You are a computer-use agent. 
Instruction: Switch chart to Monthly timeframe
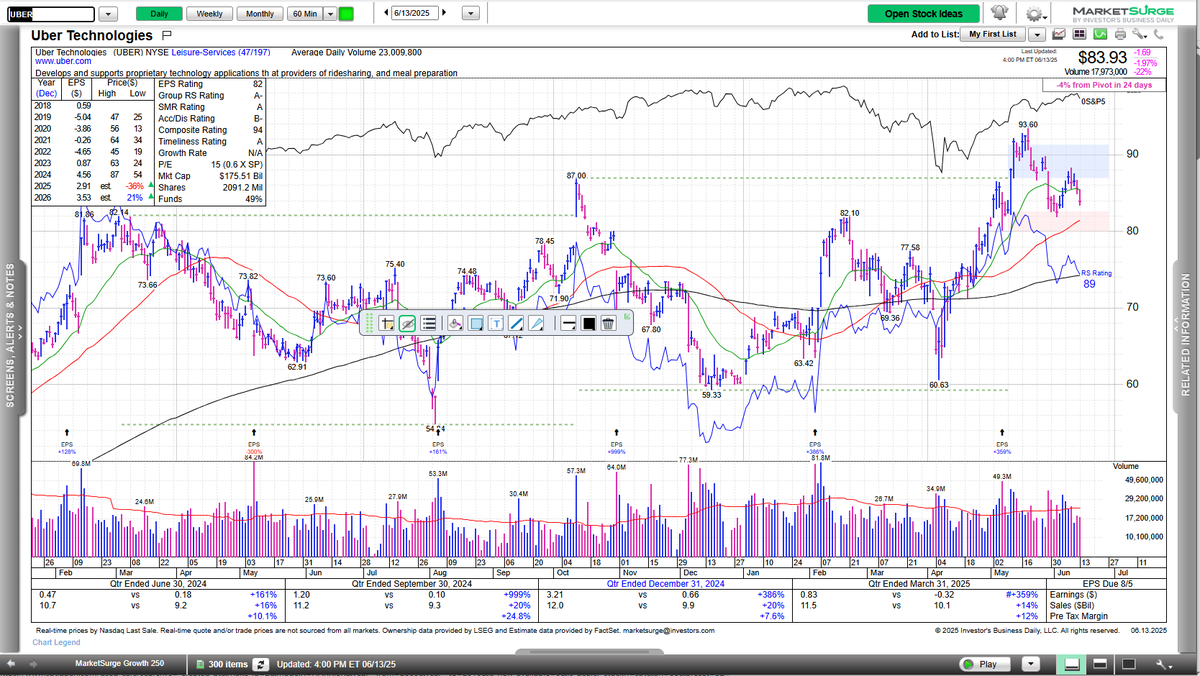pyautogui.click(x=260, y=14)
